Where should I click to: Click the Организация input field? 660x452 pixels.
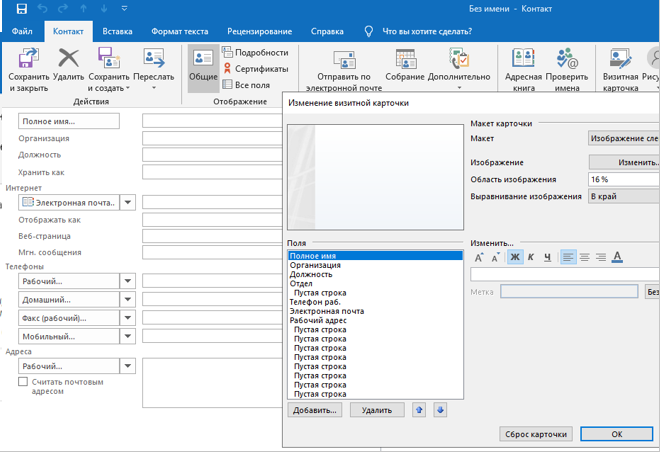[x=212, y=138]
